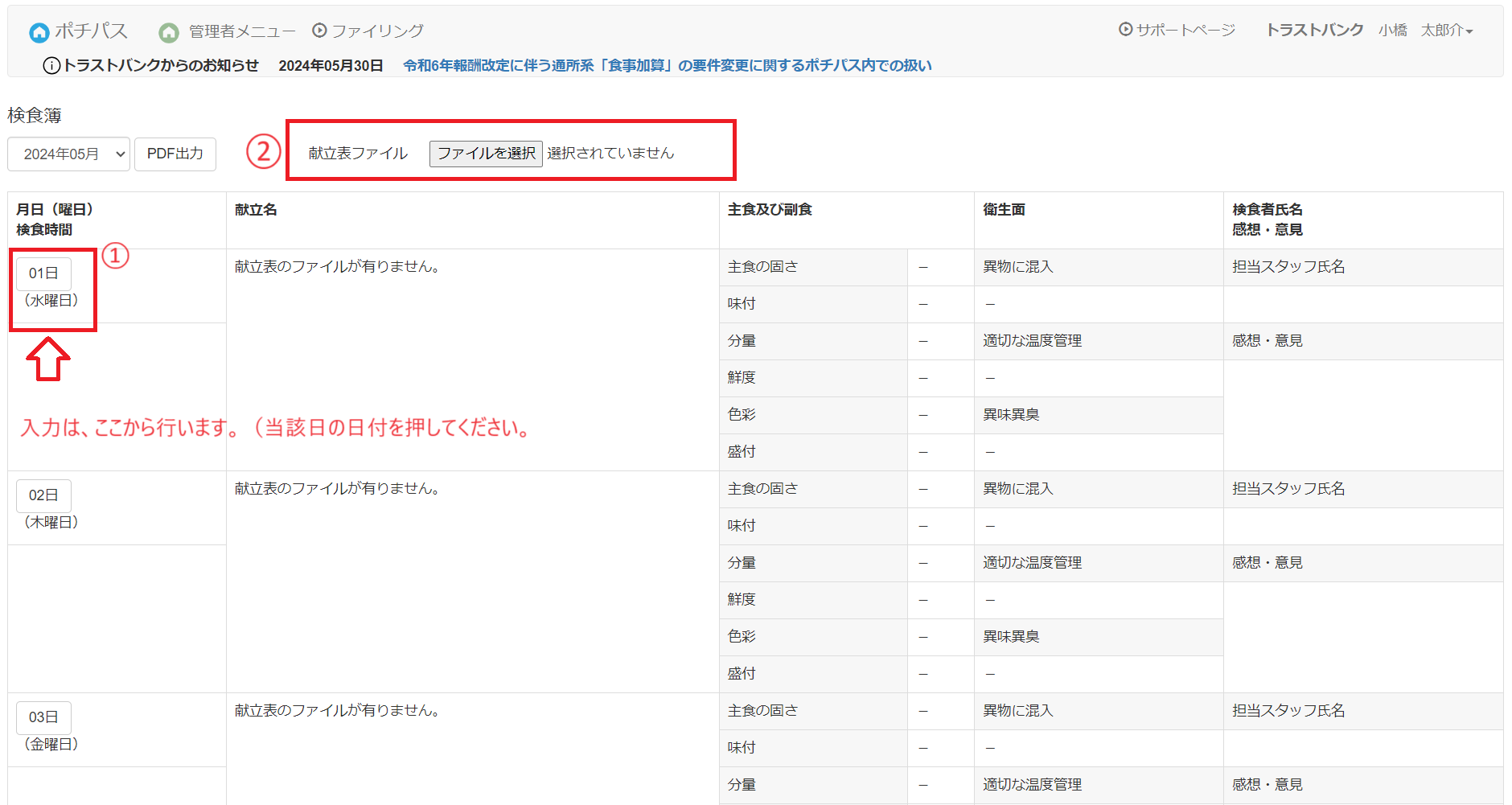1512x805 pixels.
Task: Click the 献立表ファイル label
Action: pos(358,154)
